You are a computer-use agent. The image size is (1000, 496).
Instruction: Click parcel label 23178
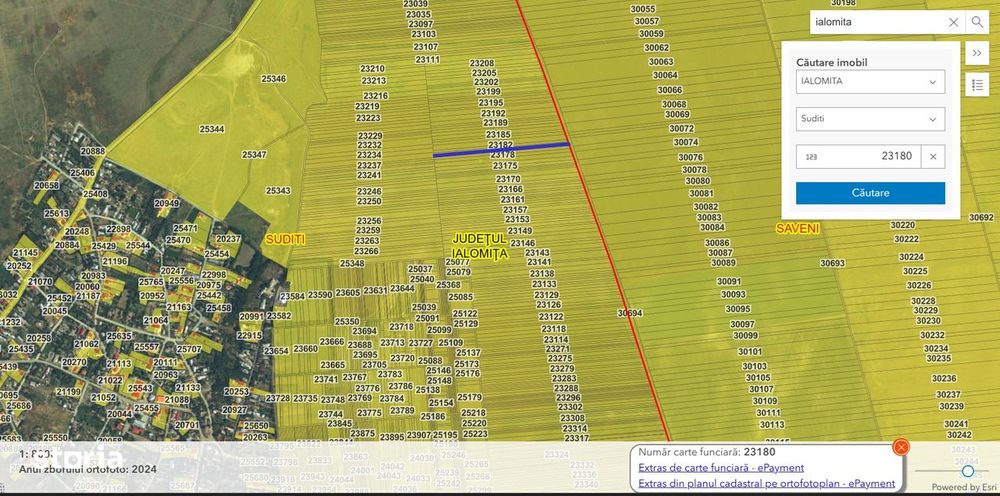[503, 155]
